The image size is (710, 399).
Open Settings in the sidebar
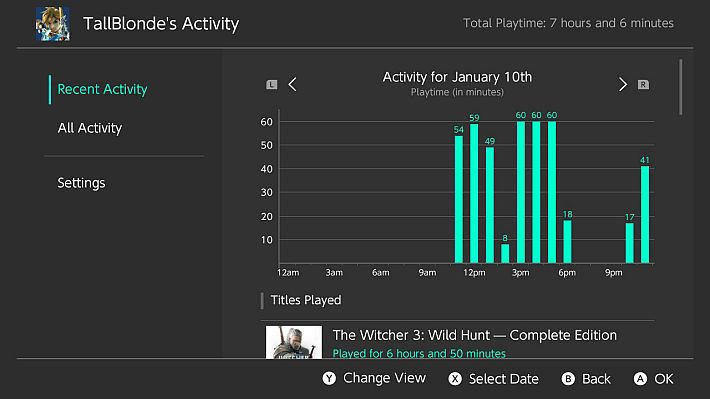pyautogui.click(x=81, y=183)
